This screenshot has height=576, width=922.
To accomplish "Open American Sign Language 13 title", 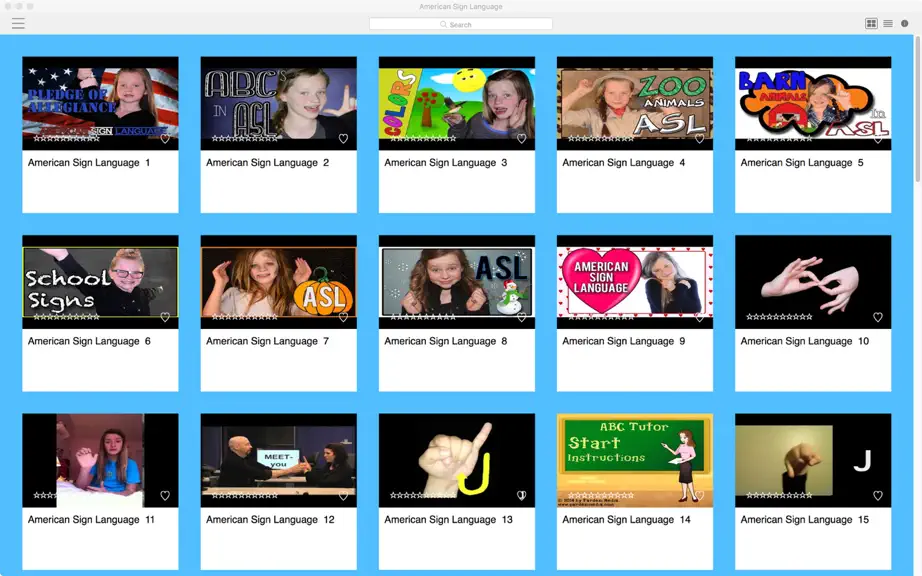I will click(449, 520).
